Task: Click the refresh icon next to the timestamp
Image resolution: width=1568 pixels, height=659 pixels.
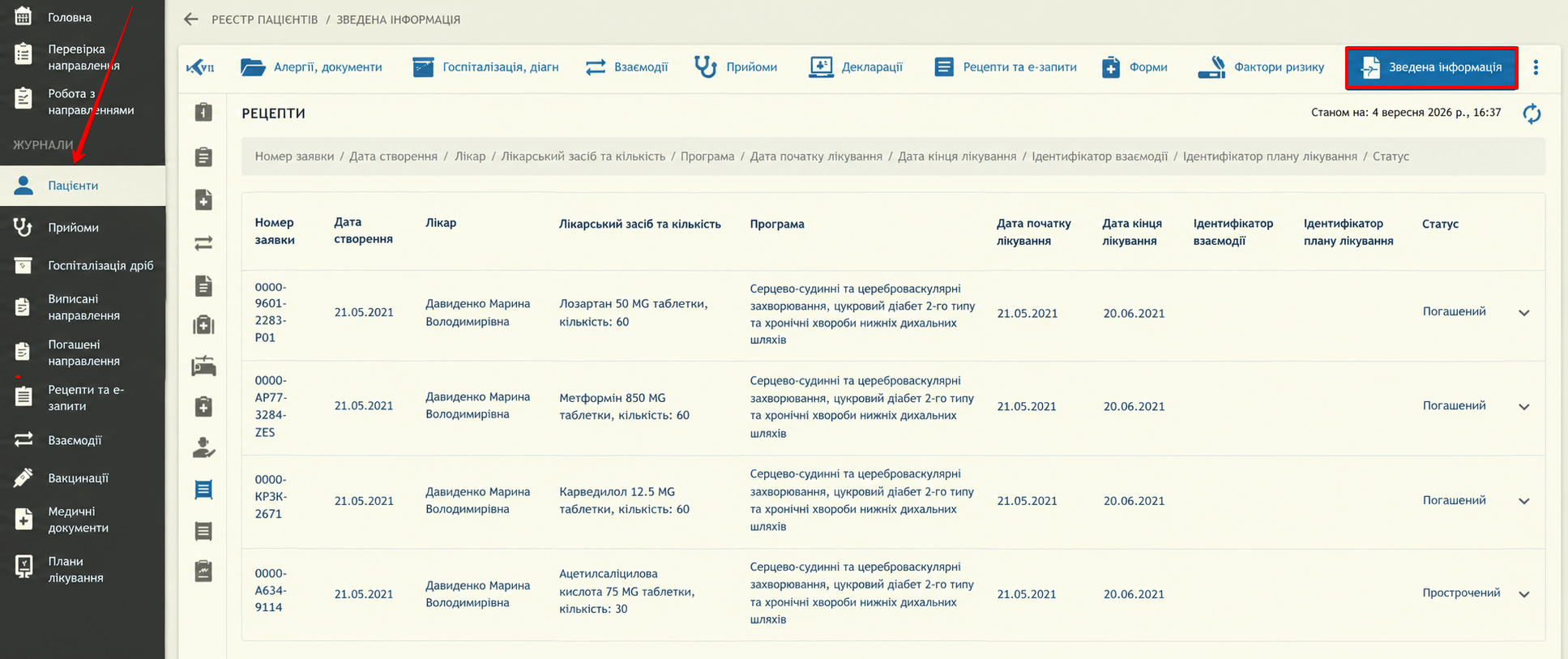Action: (x=1532, y=113)
